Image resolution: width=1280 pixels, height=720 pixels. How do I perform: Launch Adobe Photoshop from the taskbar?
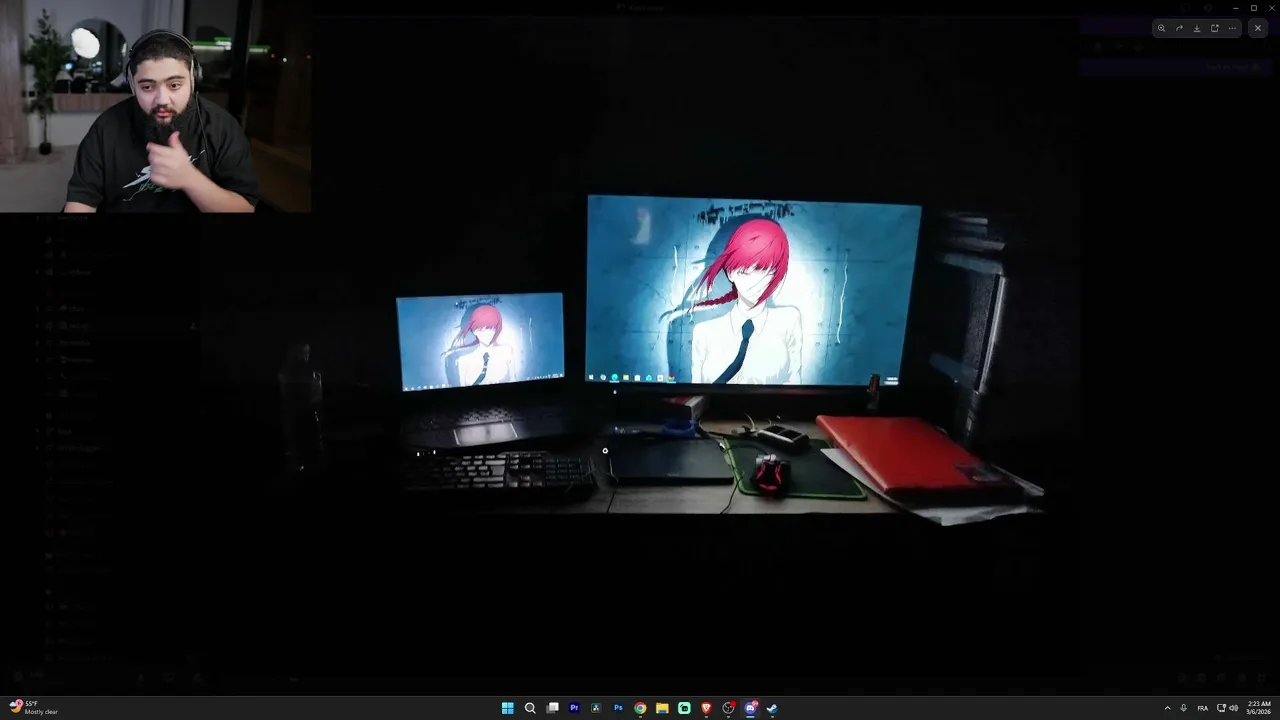coord(618,708)
